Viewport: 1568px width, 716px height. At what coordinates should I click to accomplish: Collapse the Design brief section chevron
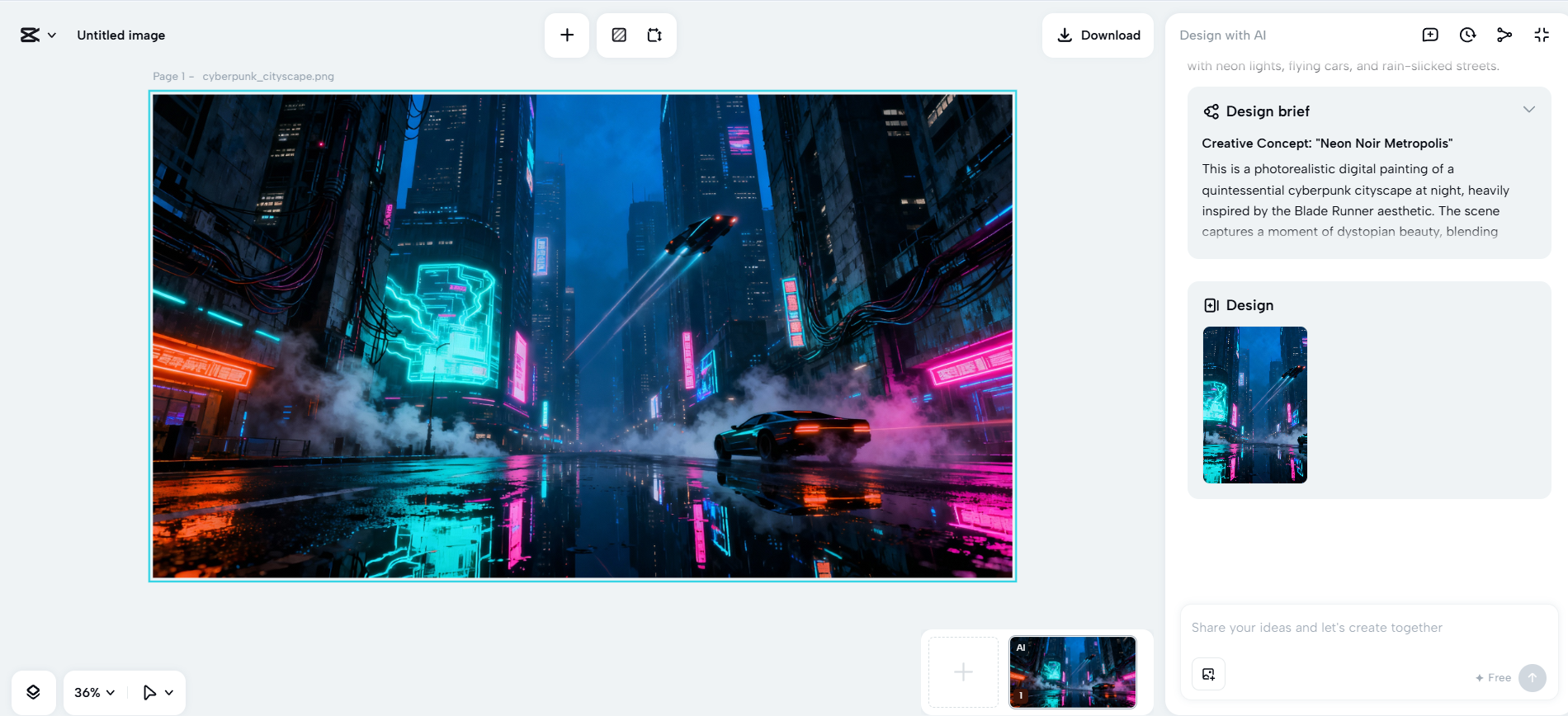(1529, 110)
